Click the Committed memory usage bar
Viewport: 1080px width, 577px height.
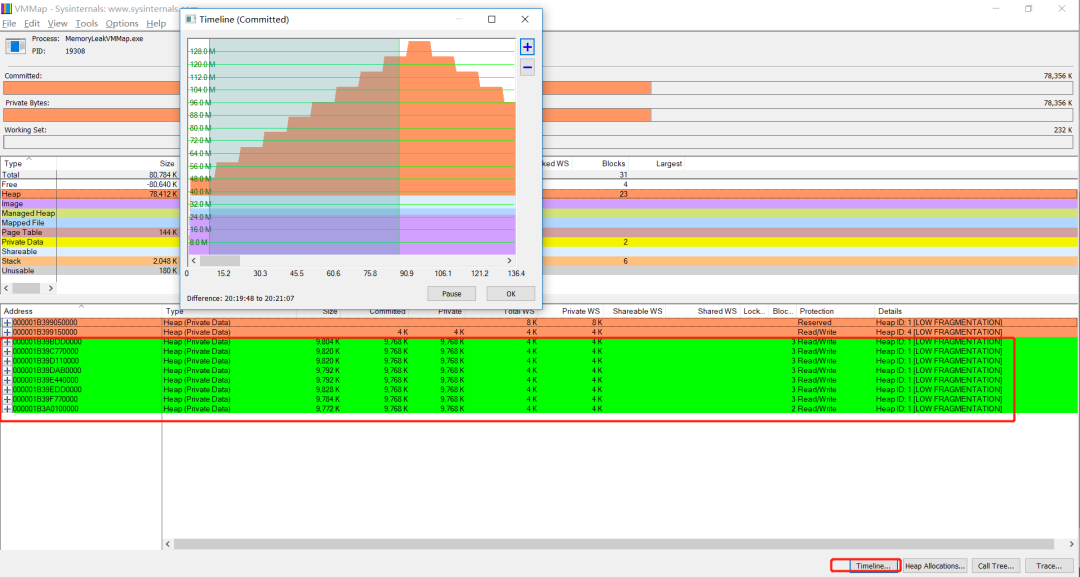point(538,88)
